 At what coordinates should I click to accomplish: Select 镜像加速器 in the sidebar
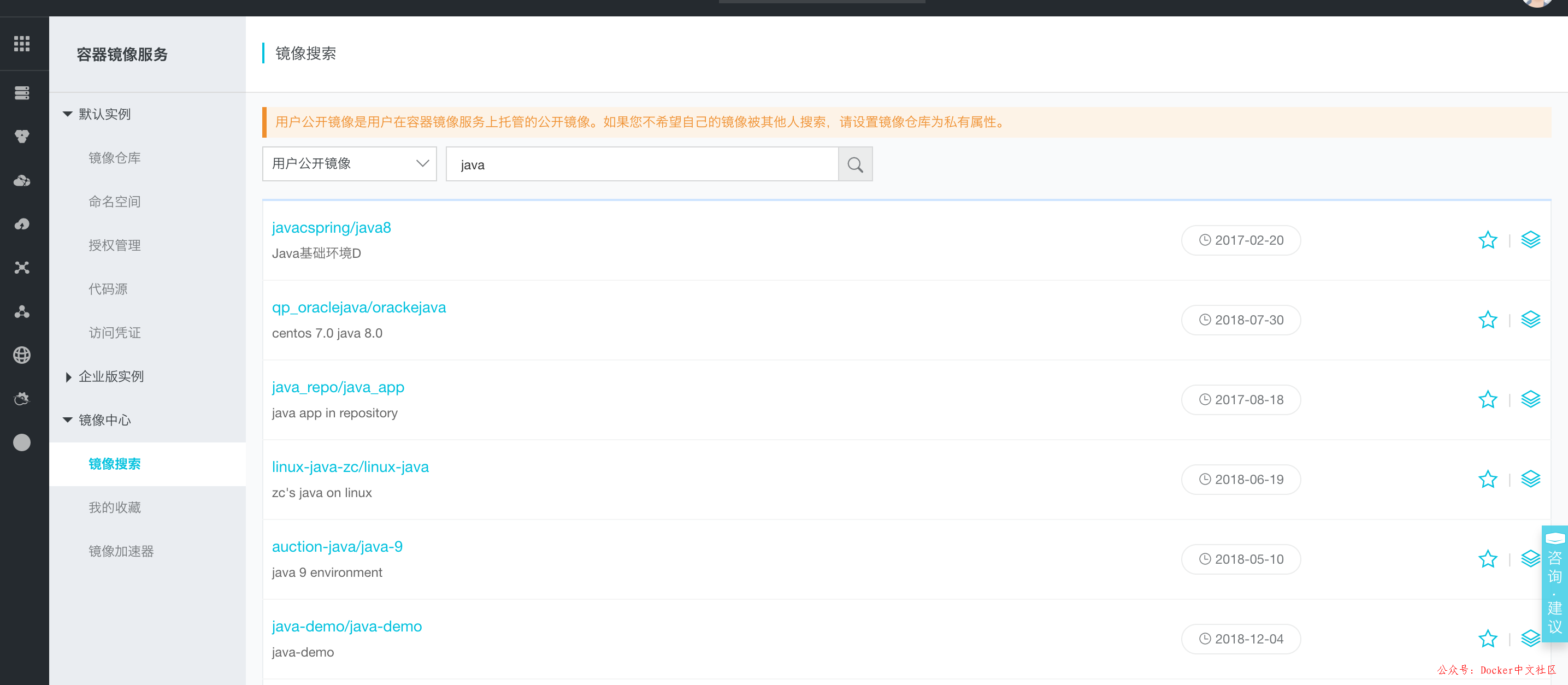pyautogui.click(x=121, y=551)
